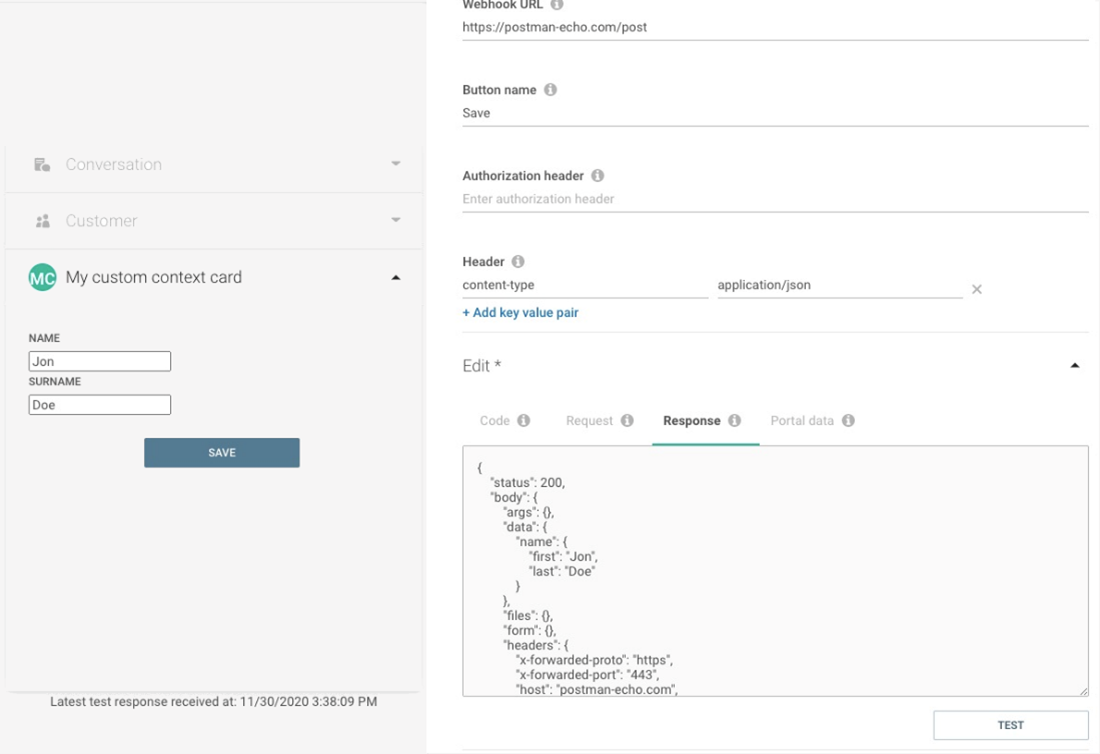The height and width of the screenshot is (754, 1100).
Task: Expand the Customer section
Action: (x=396, y=220)
